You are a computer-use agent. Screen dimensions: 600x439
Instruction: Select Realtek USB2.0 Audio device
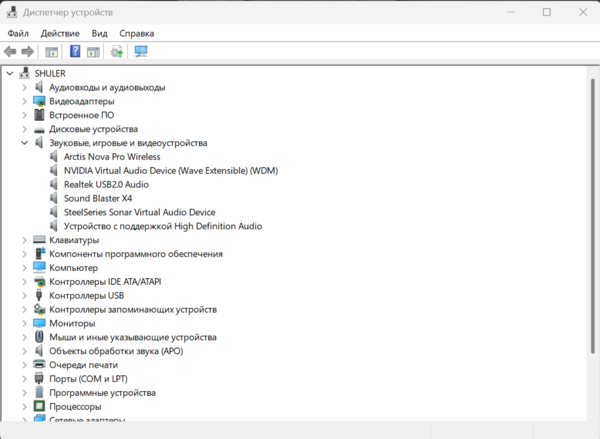pos(106,184)
